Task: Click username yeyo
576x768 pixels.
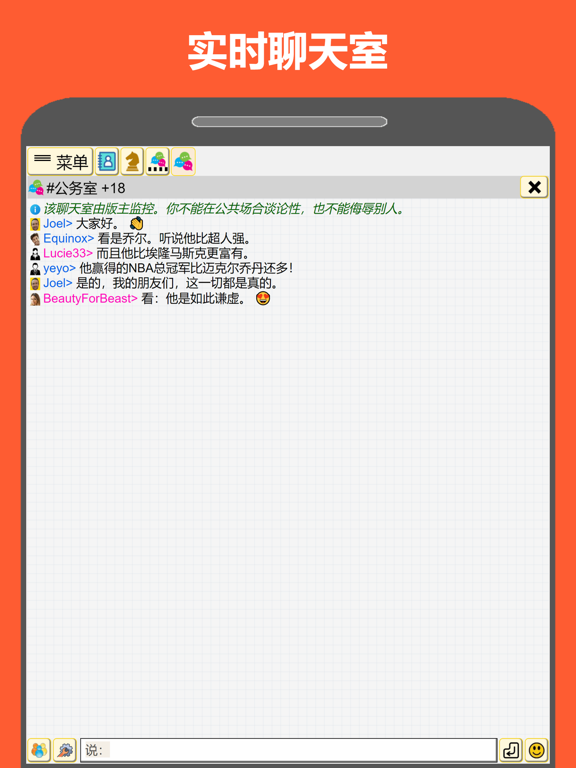Action: (x=59, y=268)
